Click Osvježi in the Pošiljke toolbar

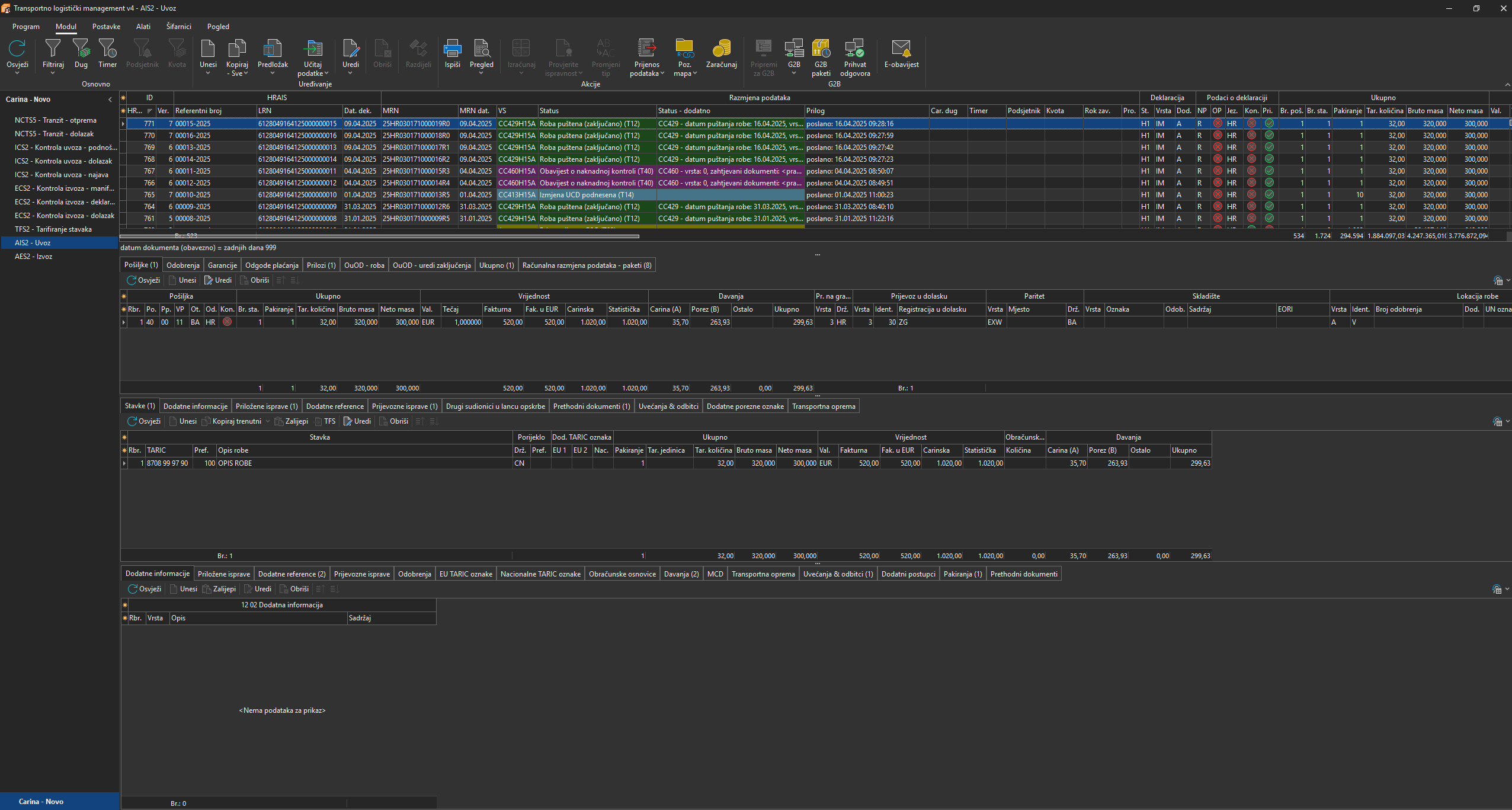pos(143,280)
